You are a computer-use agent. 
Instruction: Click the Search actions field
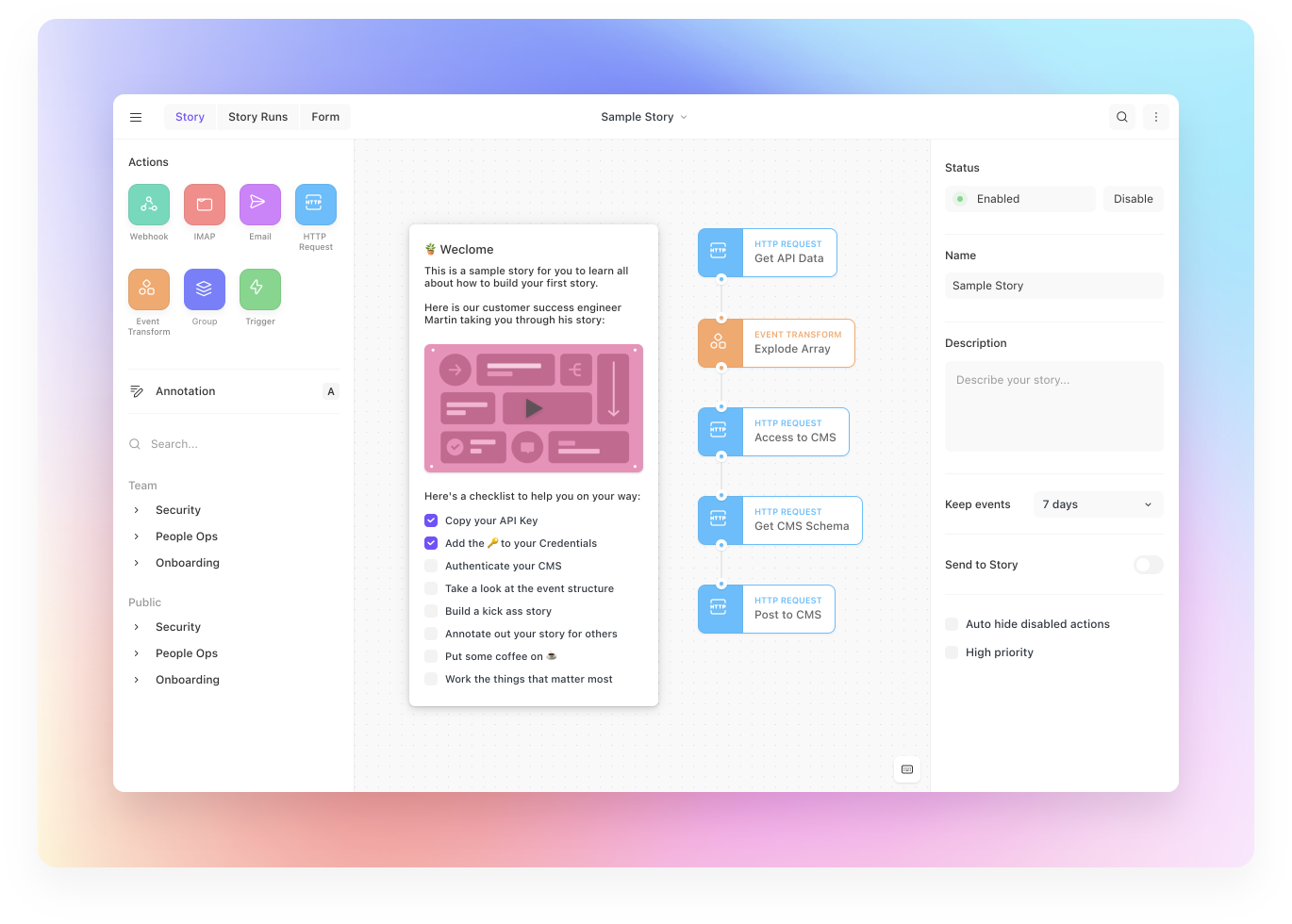point(234,444)
